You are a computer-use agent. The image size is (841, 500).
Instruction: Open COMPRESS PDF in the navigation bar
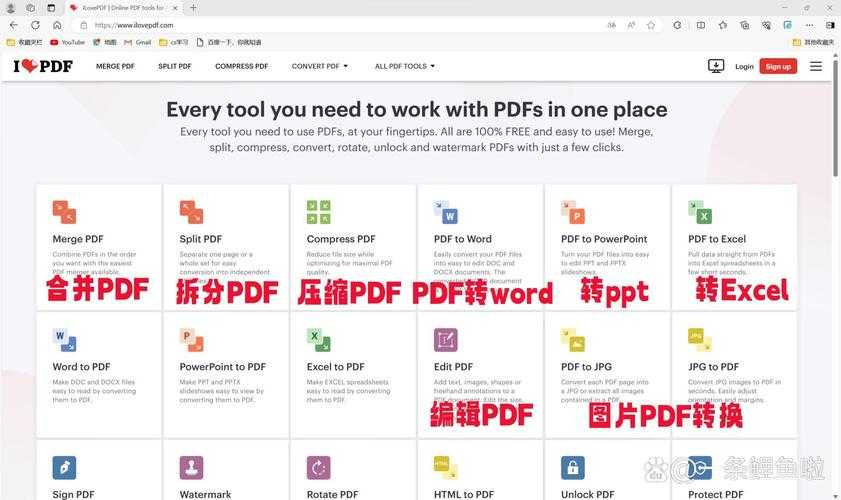[241, 66]
